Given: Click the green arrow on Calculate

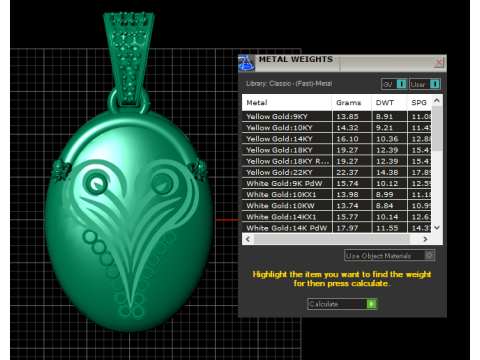Looking at the screenshot, I should [371, 304].
